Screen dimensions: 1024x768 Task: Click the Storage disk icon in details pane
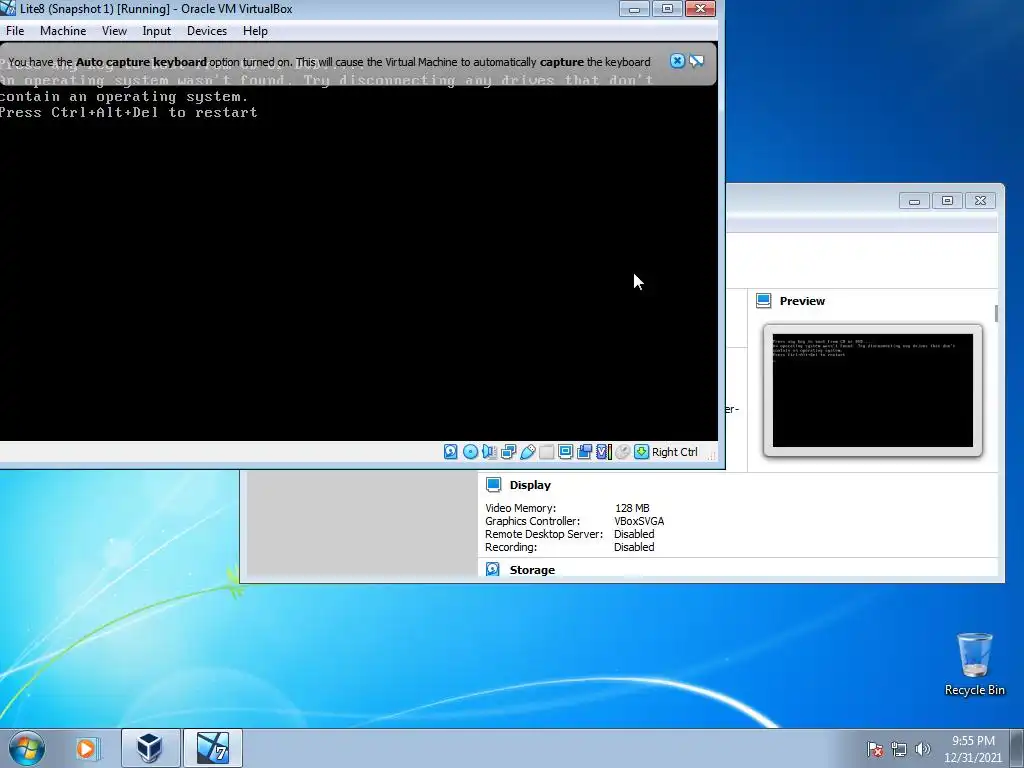(492, 569)
